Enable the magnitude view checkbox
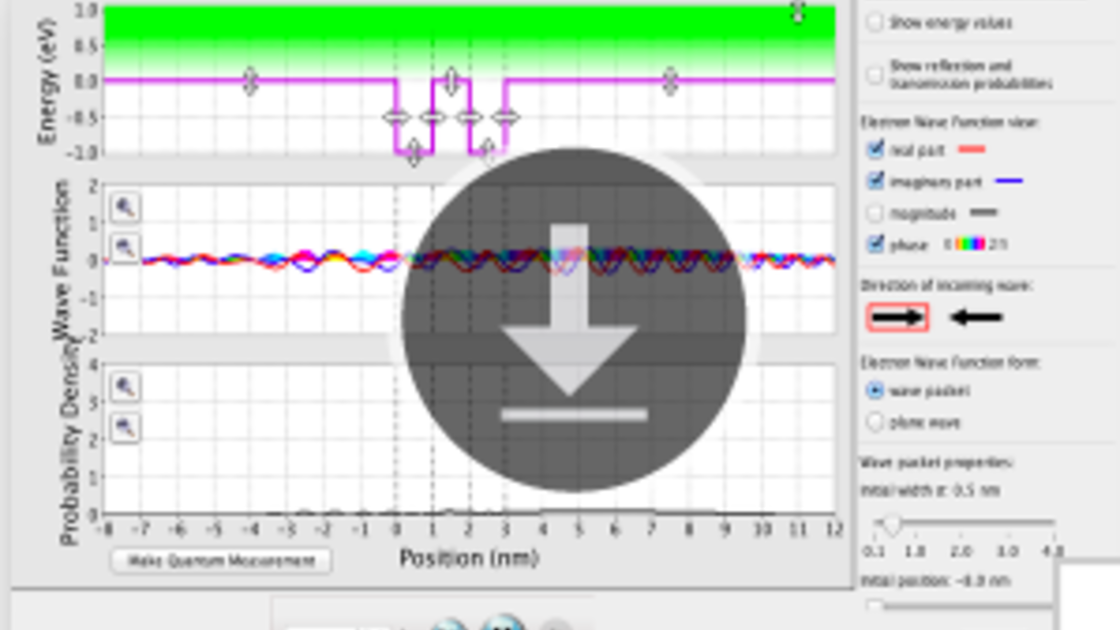Screen dimensions: 1120x630 pos(876,213)
